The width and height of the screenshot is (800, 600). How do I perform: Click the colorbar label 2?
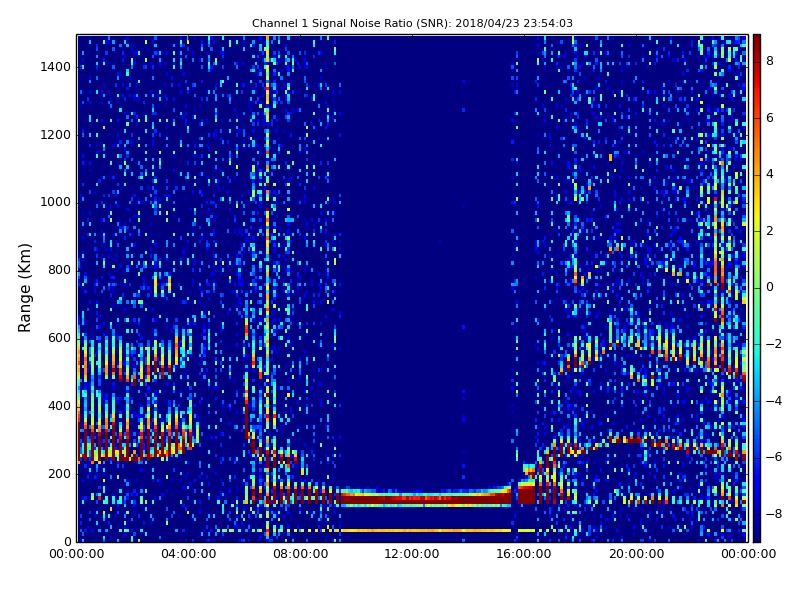(x=770, y=231)
